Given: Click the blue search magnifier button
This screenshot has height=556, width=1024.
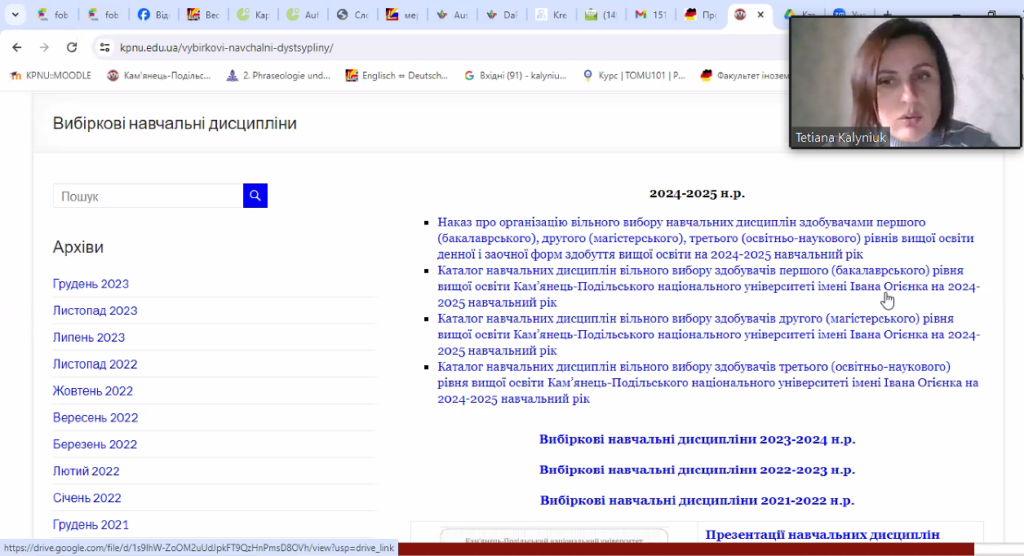Looking at the screenshot, I should coord(255,196).
